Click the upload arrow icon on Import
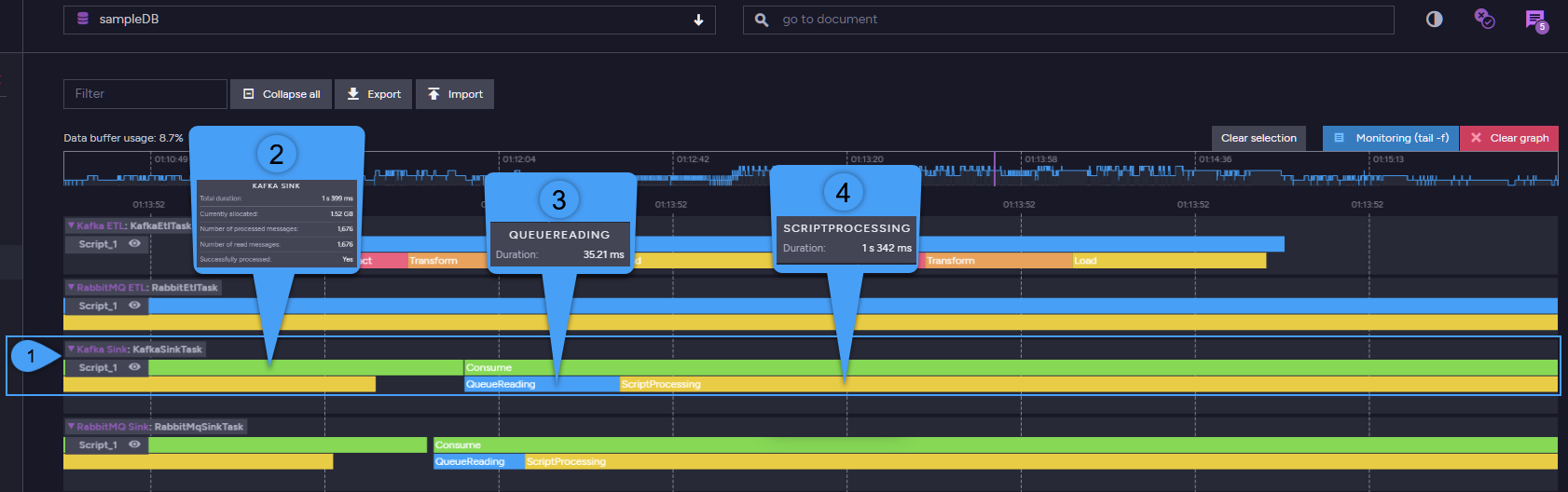The width and height of the screenshot is (1568, 492). click(433, 94)
